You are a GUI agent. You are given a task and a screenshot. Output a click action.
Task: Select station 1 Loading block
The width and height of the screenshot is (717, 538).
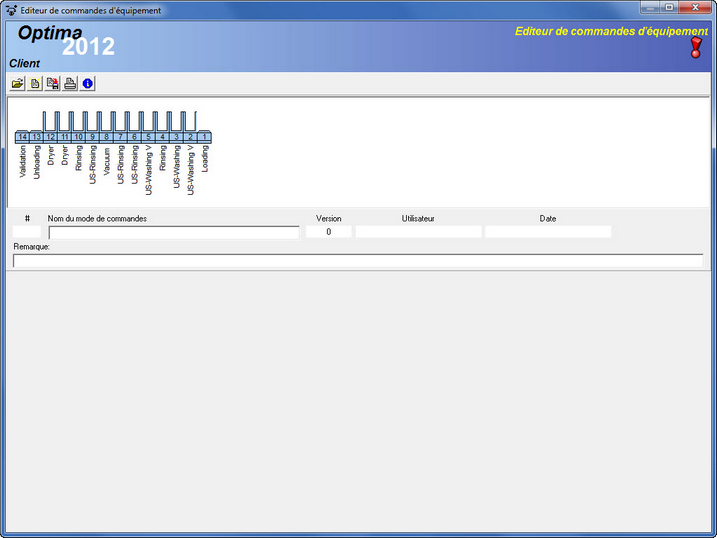point(204,137)
